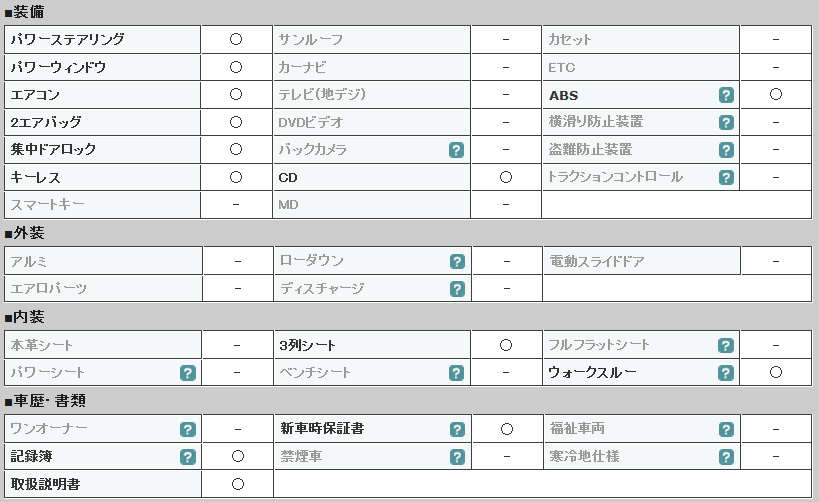
Task: Click the help icon for 寒冷地仕様
Action: pyautogui.click(x=726, y=457)
